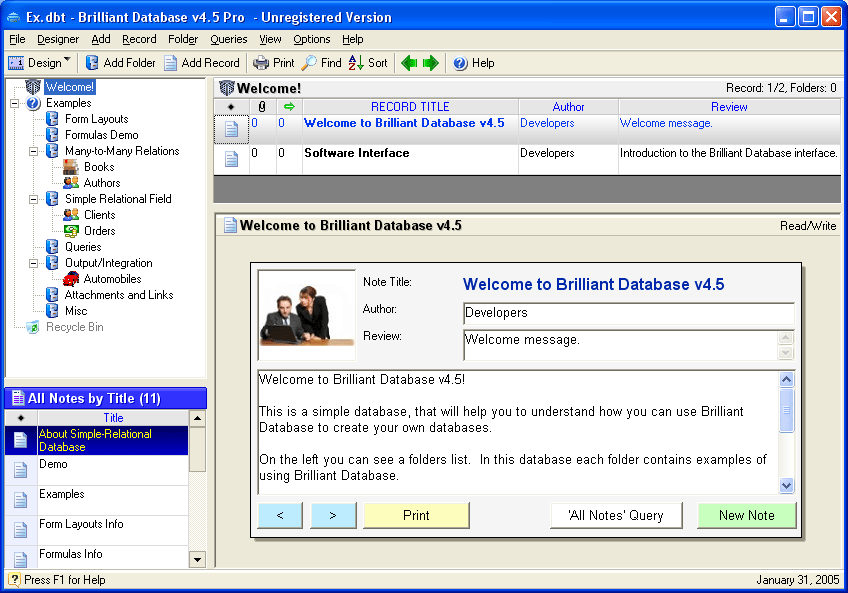
Task: Click the attachments paperclip column header
Action: (x=262, y=107)
